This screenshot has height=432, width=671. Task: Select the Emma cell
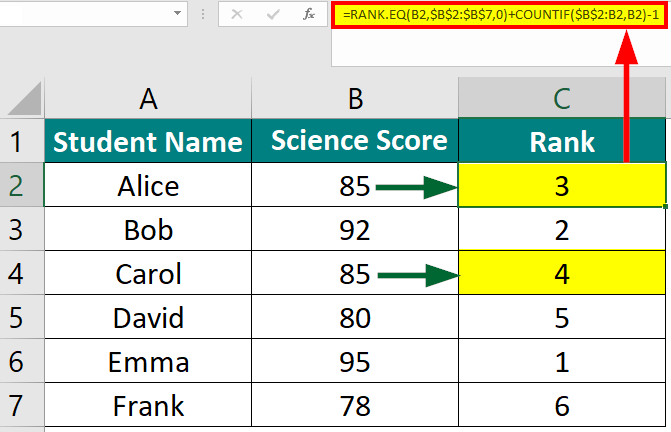click(x=148, y=361)
